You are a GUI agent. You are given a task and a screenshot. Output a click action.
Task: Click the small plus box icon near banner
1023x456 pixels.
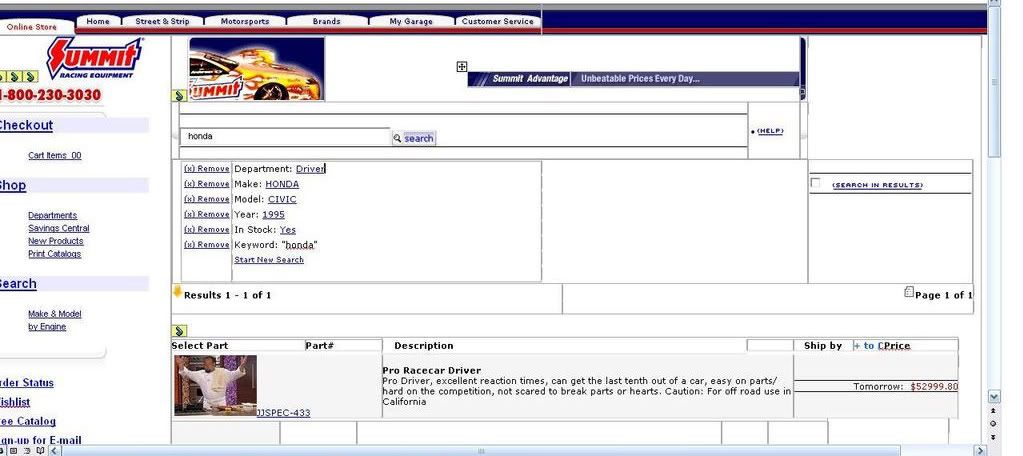(462, 67)
